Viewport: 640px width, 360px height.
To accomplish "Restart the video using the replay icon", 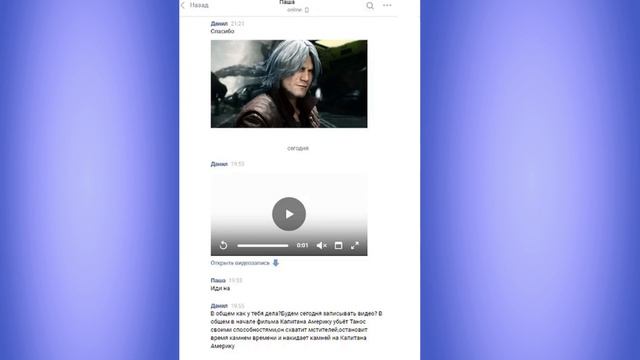I will 223,245.
